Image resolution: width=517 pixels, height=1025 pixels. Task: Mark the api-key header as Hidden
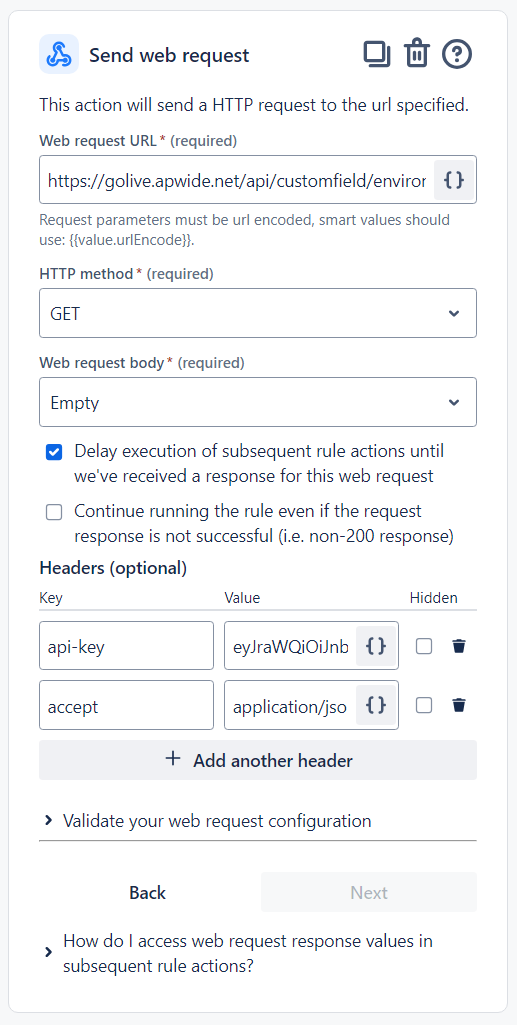tap(424, 646)
